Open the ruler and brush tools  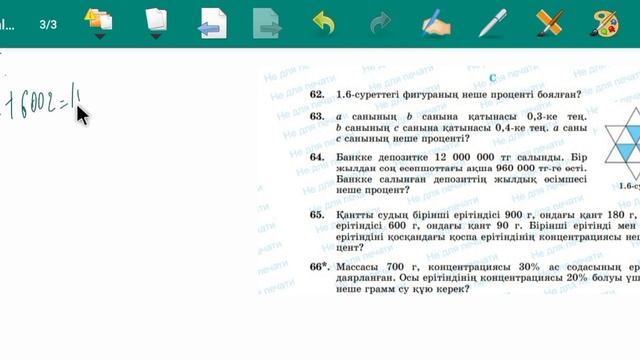[x=549, y=23]
